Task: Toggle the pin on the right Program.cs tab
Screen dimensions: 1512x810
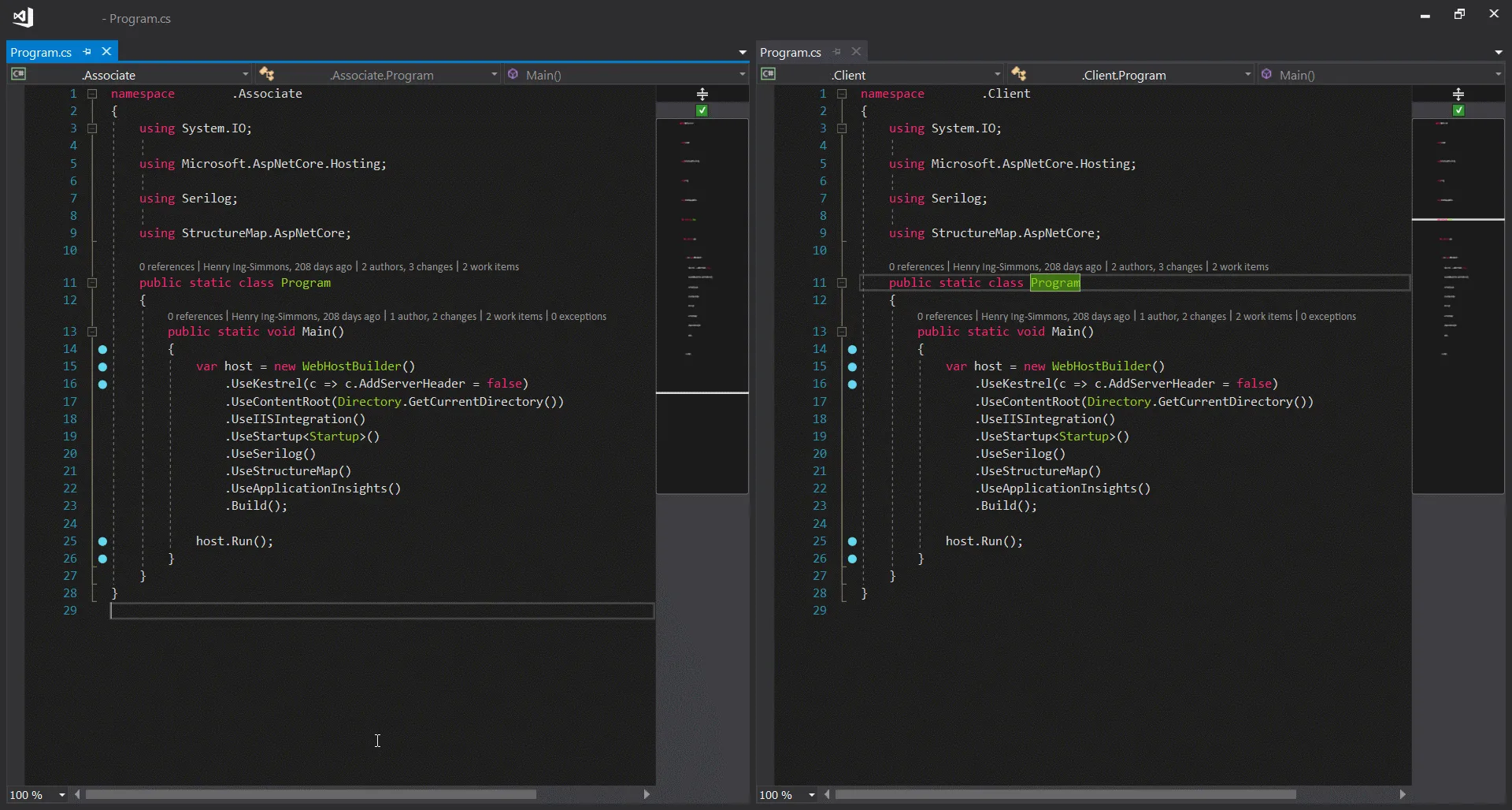Action: pyautogui.click(x=836, y=52)
